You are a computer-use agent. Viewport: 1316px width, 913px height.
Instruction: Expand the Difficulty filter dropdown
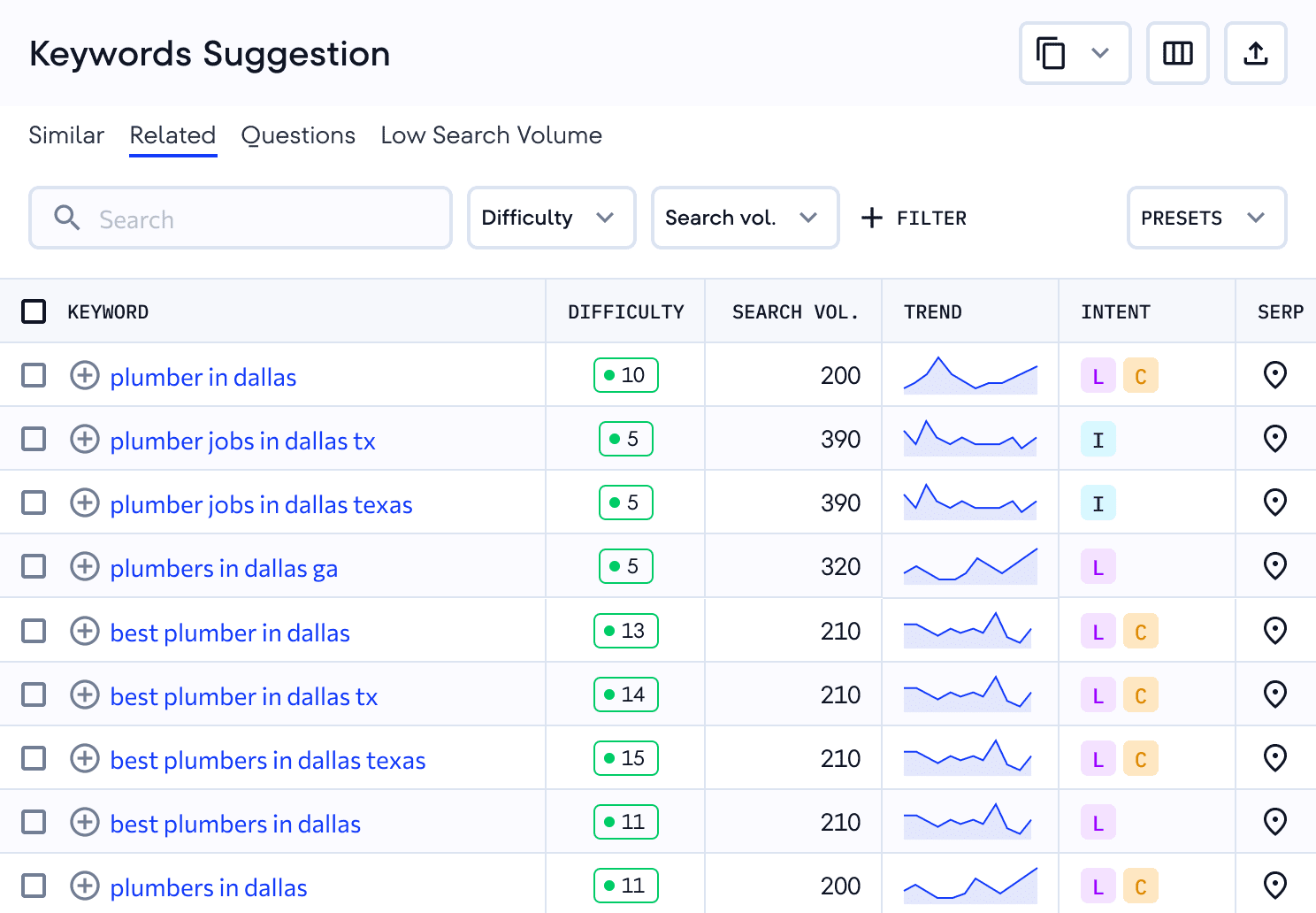[551, 218]
